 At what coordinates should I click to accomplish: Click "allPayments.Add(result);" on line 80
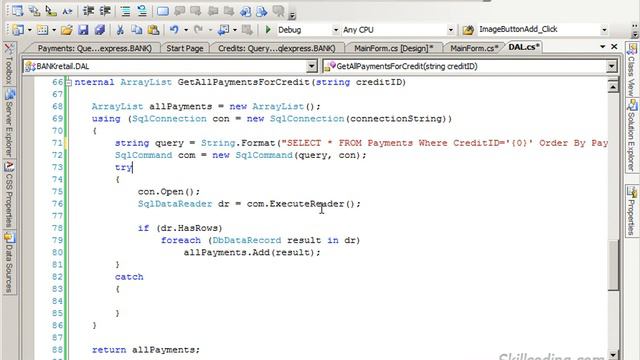[252, 253]
